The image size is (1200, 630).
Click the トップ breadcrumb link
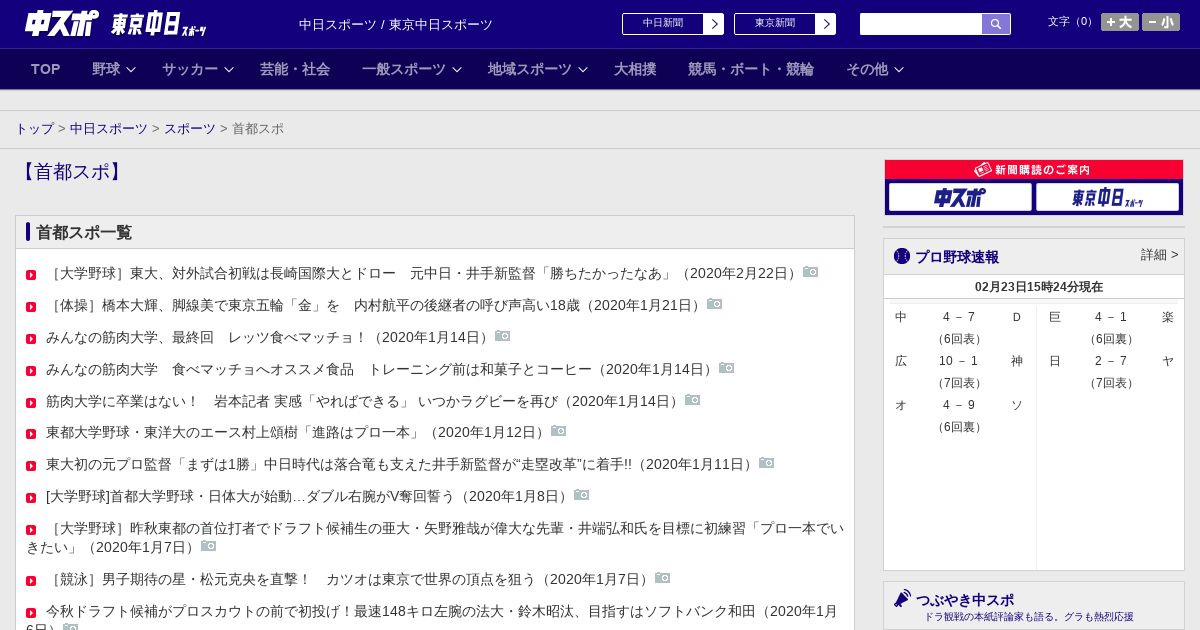pos(35,129)
